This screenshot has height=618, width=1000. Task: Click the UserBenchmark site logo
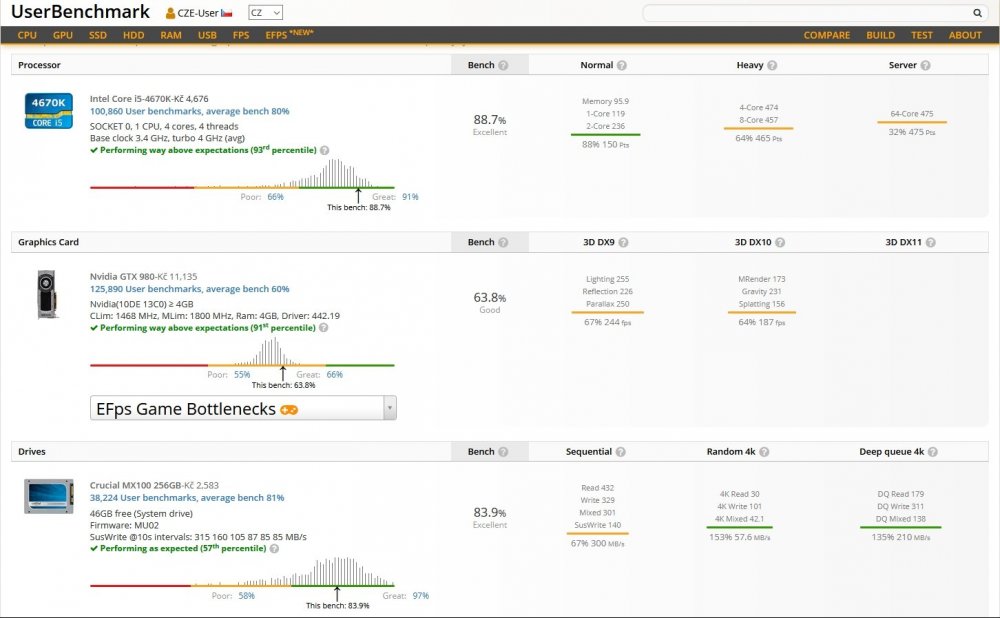click(x=80, y=12)
